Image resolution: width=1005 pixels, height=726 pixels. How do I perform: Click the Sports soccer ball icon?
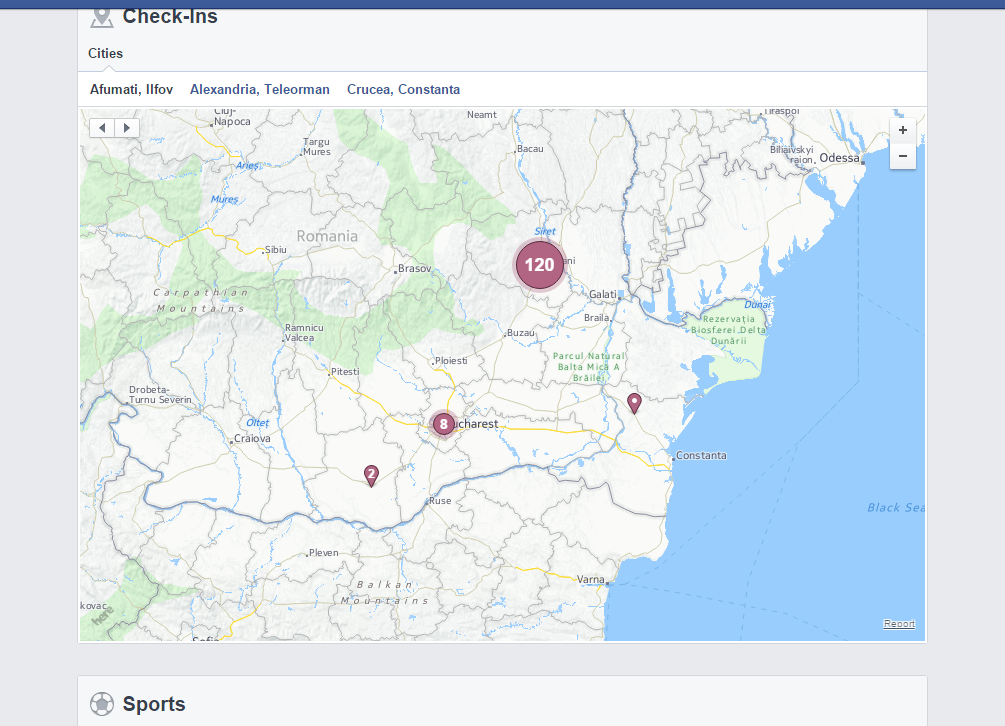tap(102, 704)
